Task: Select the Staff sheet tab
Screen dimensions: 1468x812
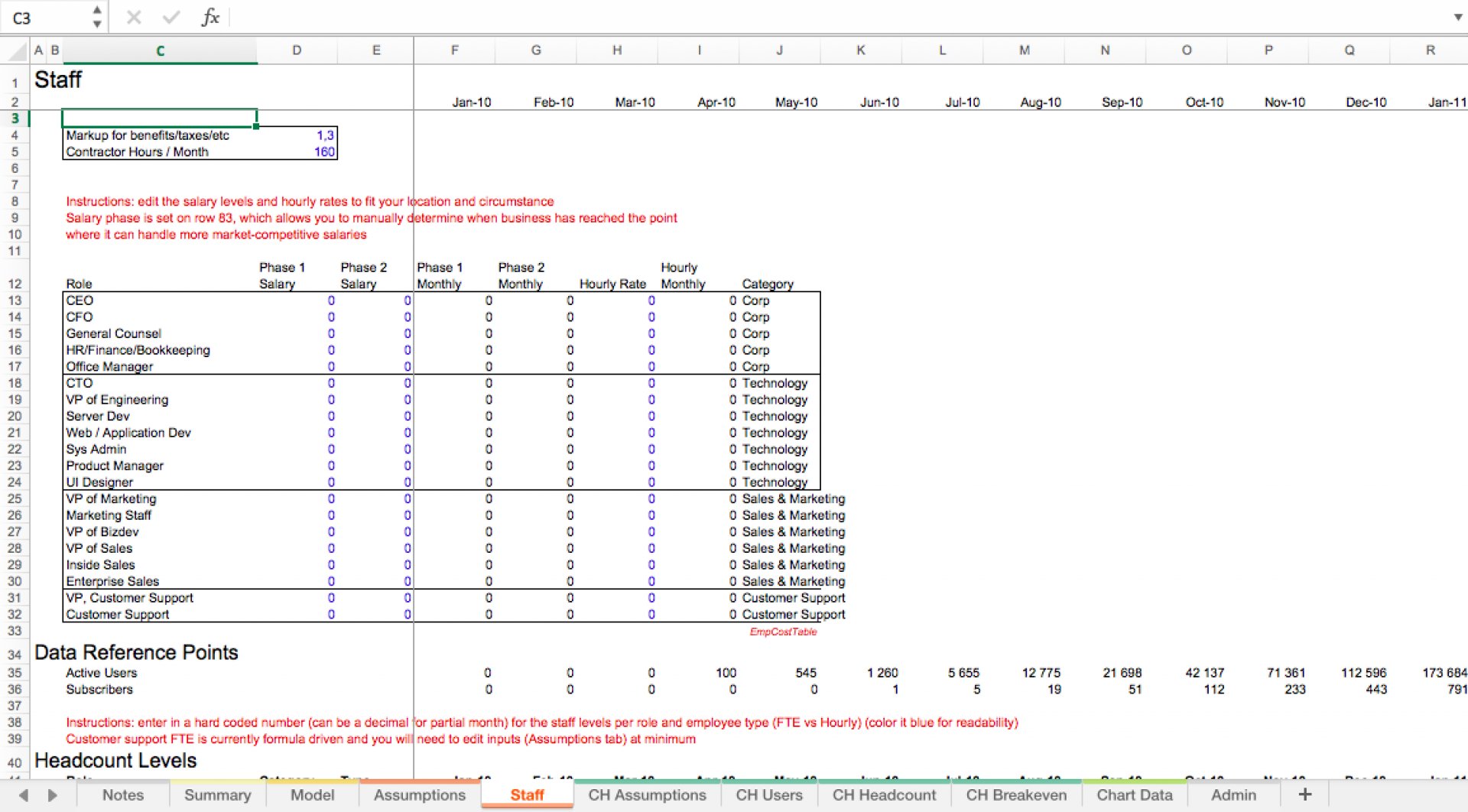Action: [x=527, y=794]
